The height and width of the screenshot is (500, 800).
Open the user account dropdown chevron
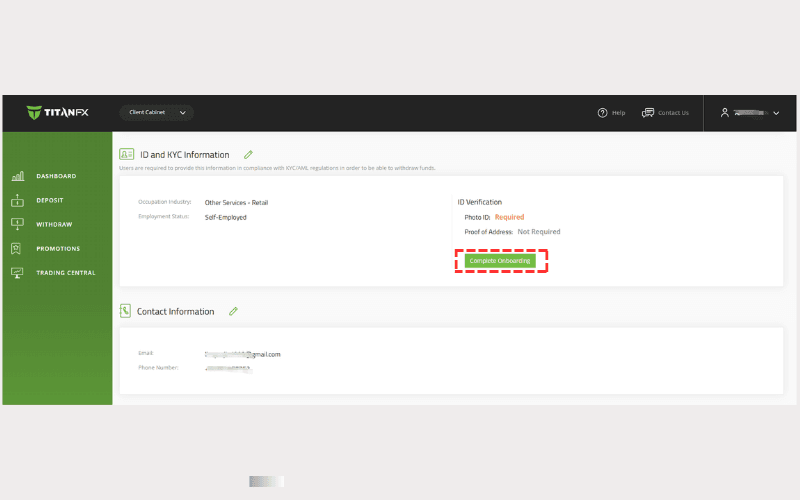(776, 113)
